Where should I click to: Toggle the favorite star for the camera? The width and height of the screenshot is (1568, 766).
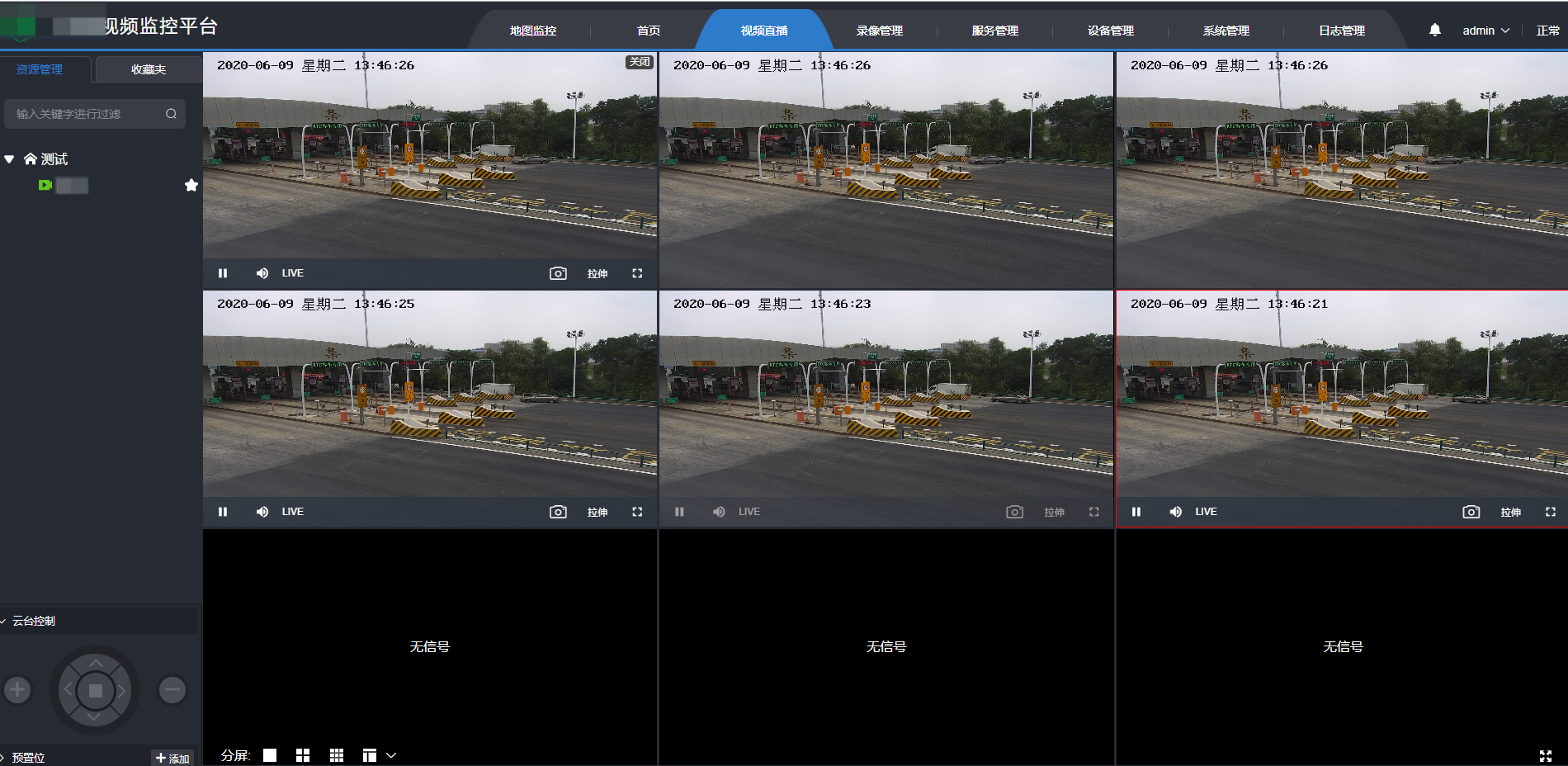coord(191,185)
